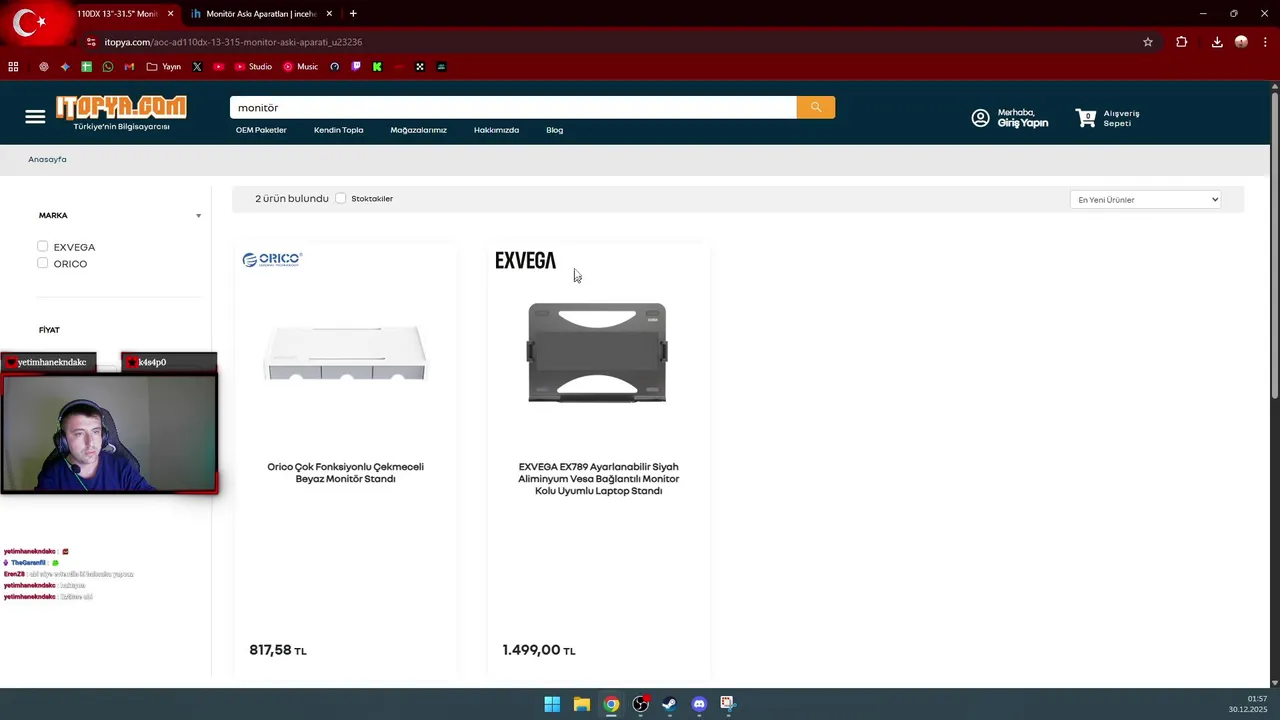Viewport: 1280px width, 720px height.
Task: Click the search field containing "monitör"
Action: pyautogui.click(x=513, y=107)
